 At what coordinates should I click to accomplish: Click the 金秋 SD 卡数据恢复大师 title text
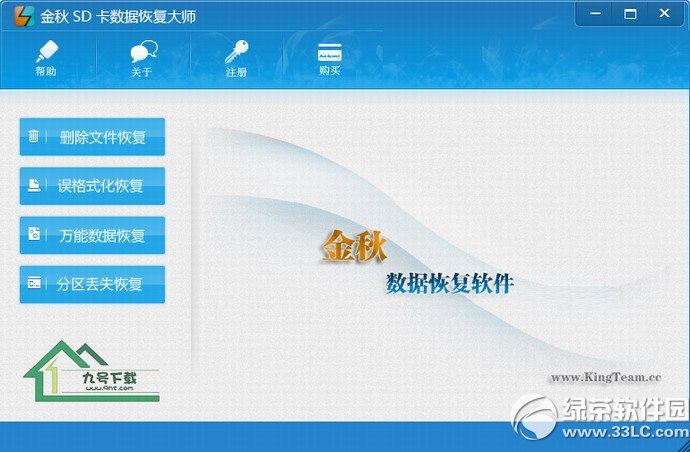pos(118,17)
